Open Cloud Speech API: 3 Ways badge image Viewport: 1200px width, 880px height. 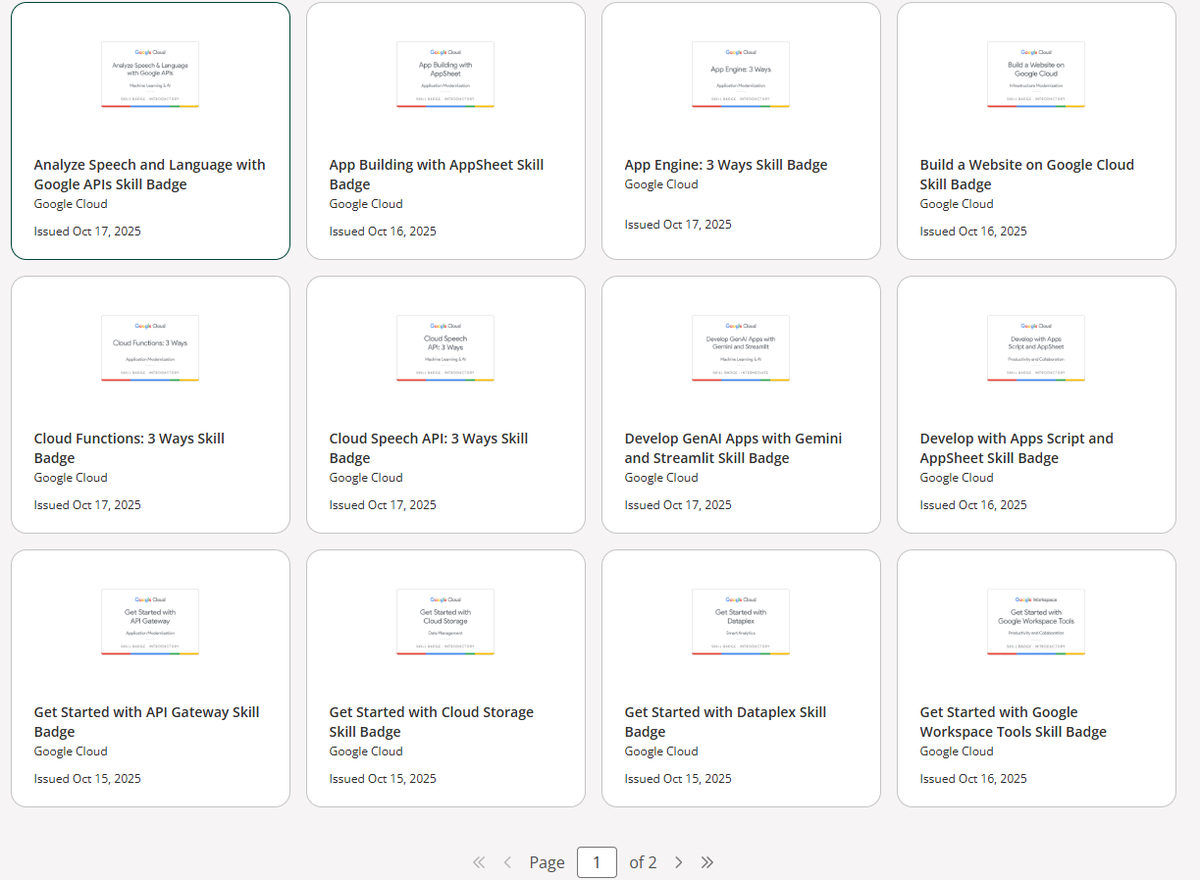pyautogui.click(x=445, y=347)
